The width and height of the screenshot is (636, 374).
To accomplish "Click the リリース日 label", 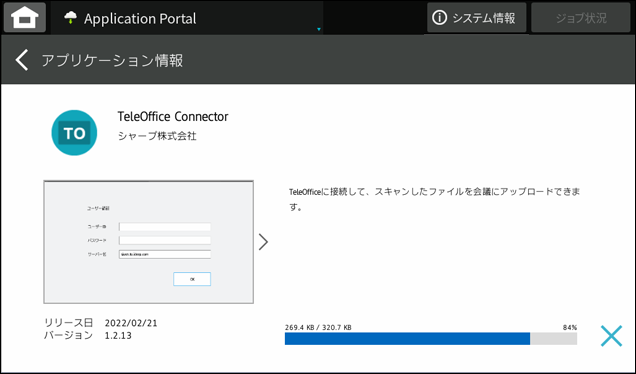I will coord(69,323).
